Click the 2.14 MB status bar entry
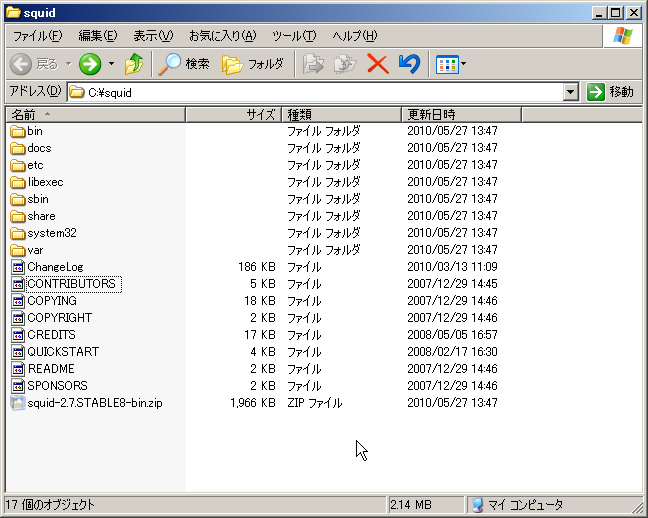Viewport: 648px width, 518px height. tap(411, 505)
